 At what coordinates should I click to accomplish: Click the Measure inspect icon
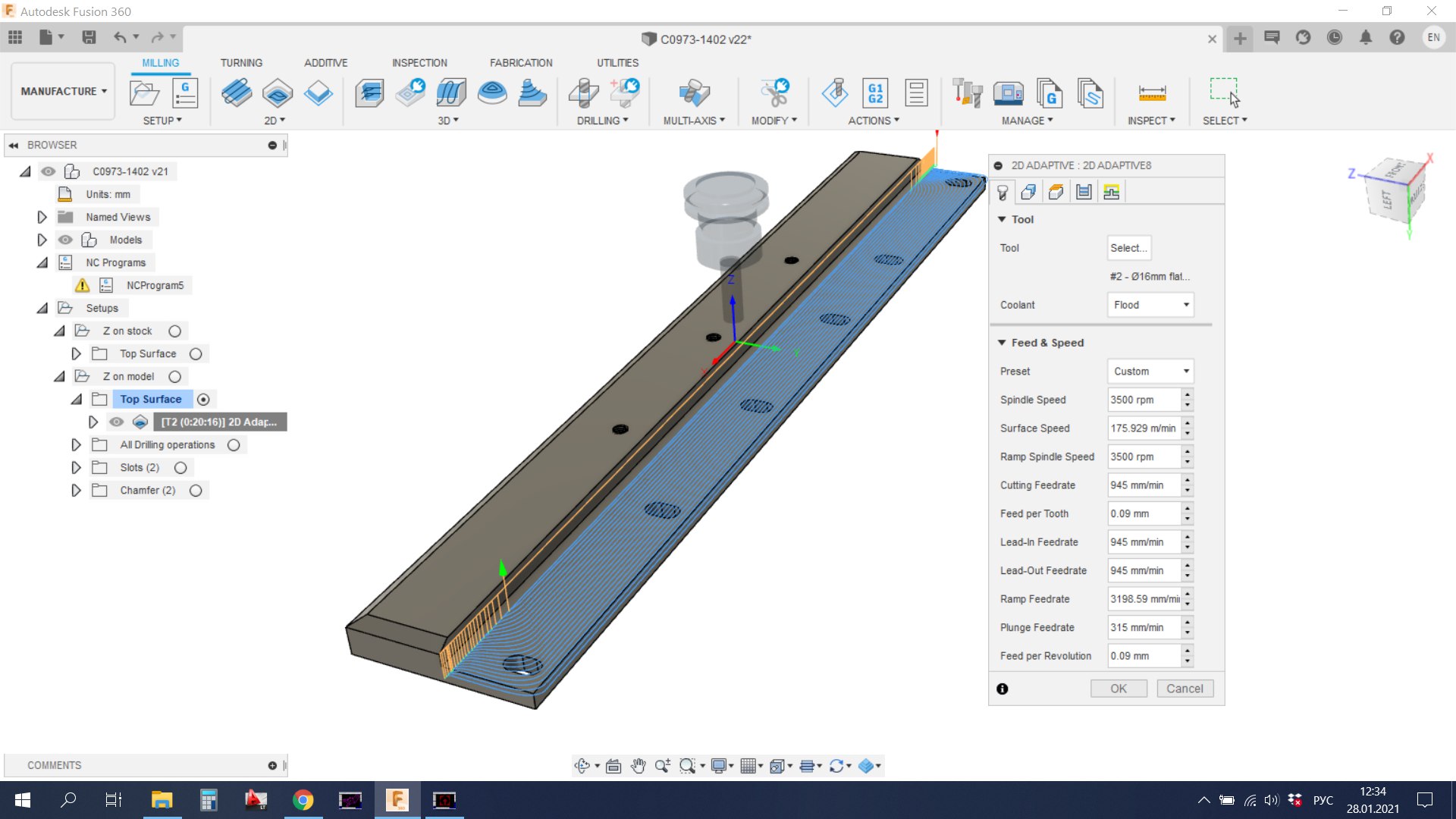tap(1151, 93)
